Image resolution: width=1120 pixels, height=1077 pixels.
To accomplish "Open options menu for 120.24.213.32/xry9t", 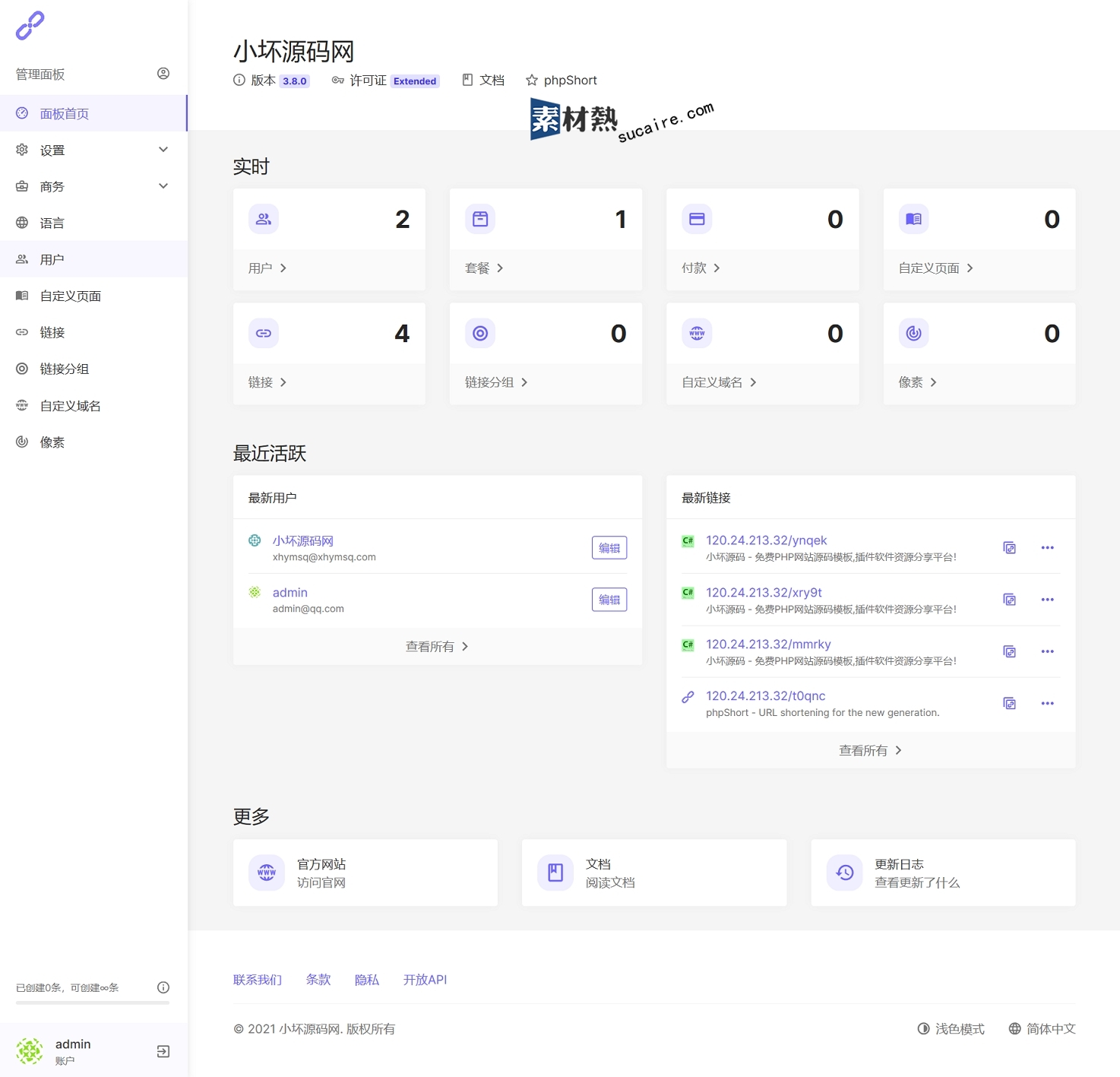I will tap(1048, 600).
